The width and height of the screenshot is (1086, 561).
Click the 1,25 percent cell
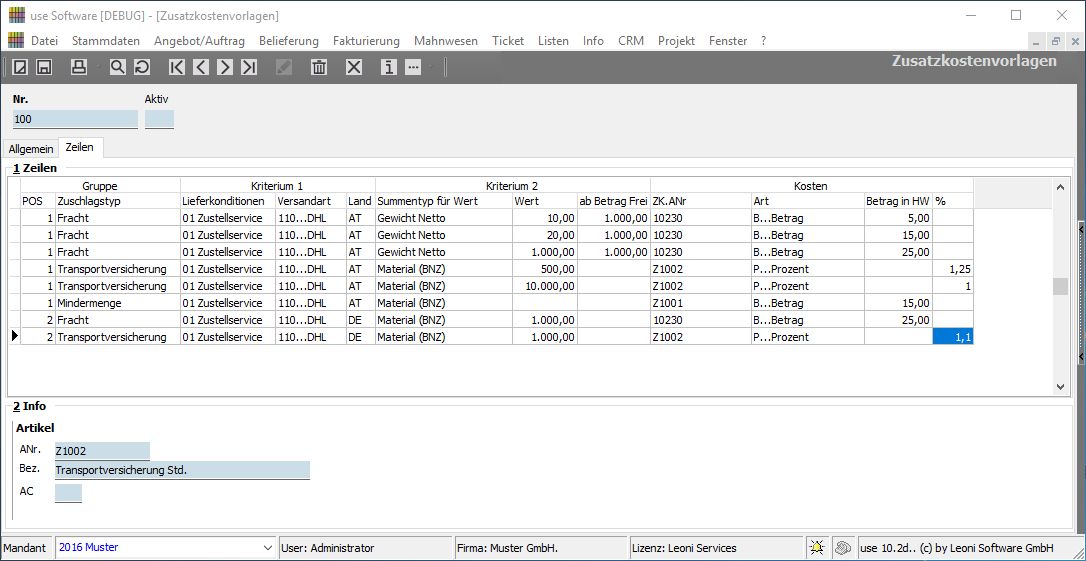(953, 269)
